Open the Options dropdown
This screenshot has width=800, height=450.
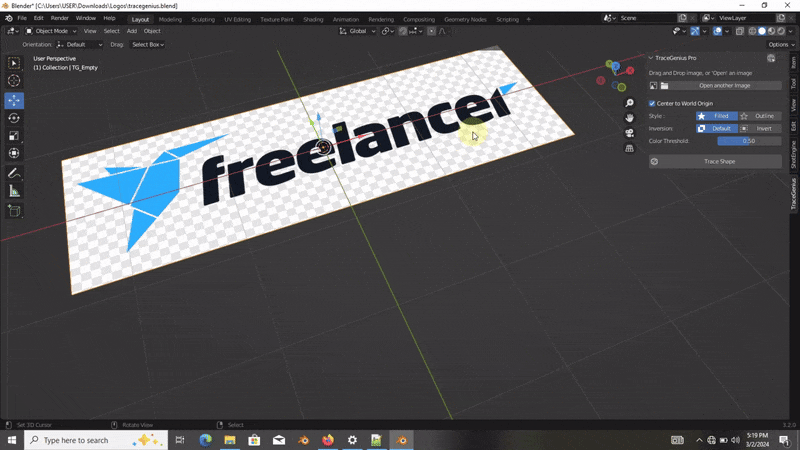point(781,45)
